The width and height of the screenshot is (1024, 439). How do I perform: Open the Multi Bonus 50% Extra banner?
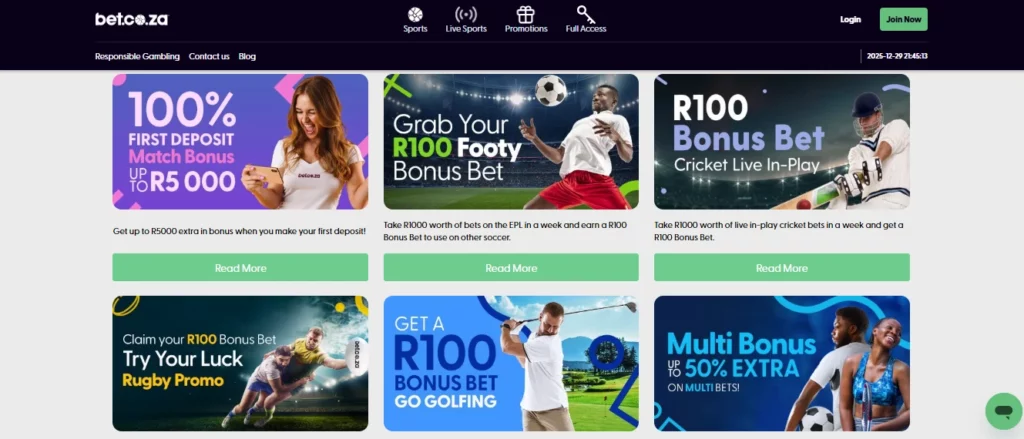coord(782,363)
